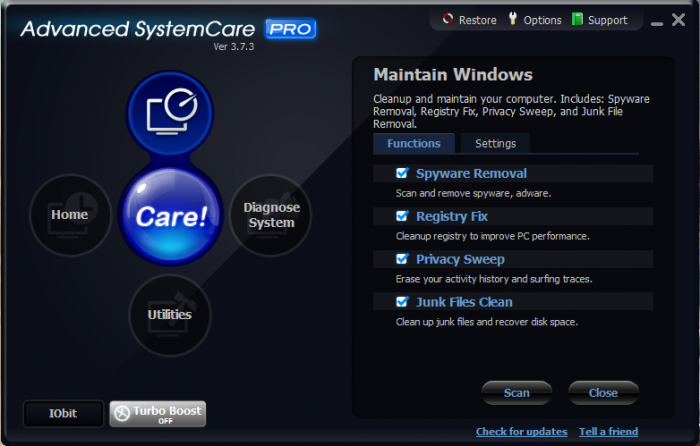
Task: Open the Restore menu item
Action: click(478, 20)
